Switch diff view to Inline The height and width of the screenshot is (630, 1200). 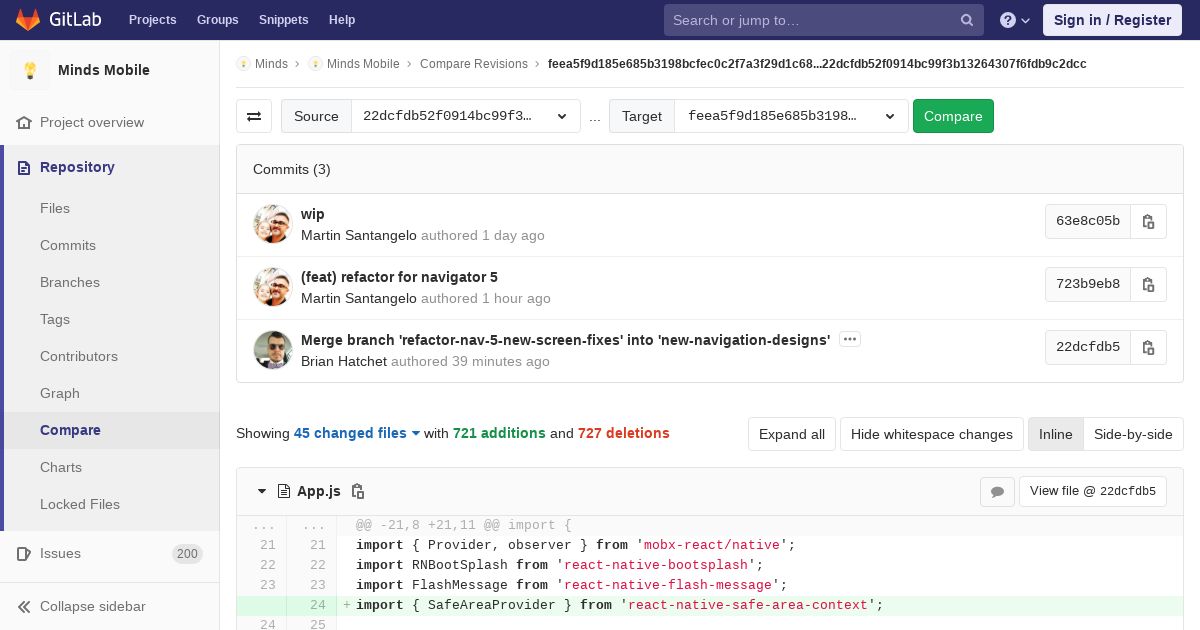[1055, 434]
